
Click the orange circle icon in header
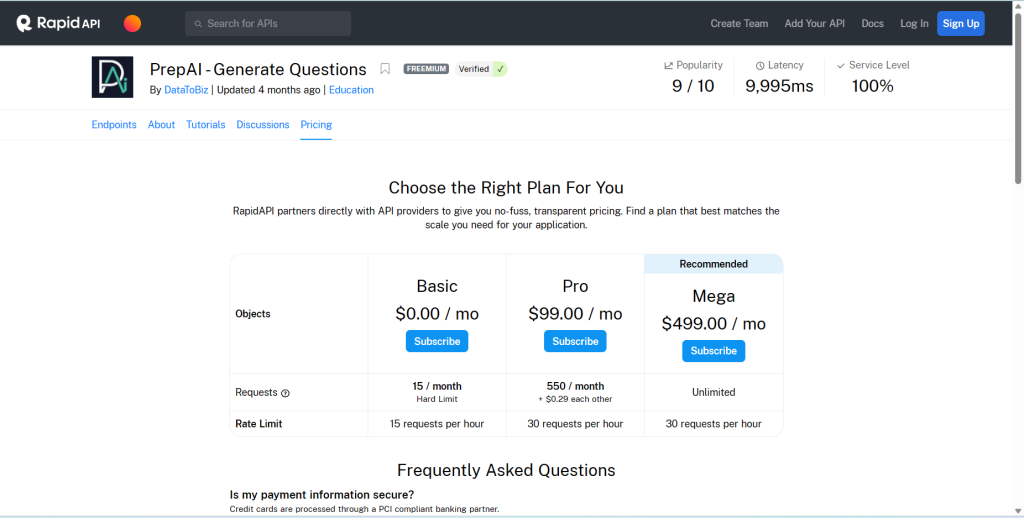(133, 24)
